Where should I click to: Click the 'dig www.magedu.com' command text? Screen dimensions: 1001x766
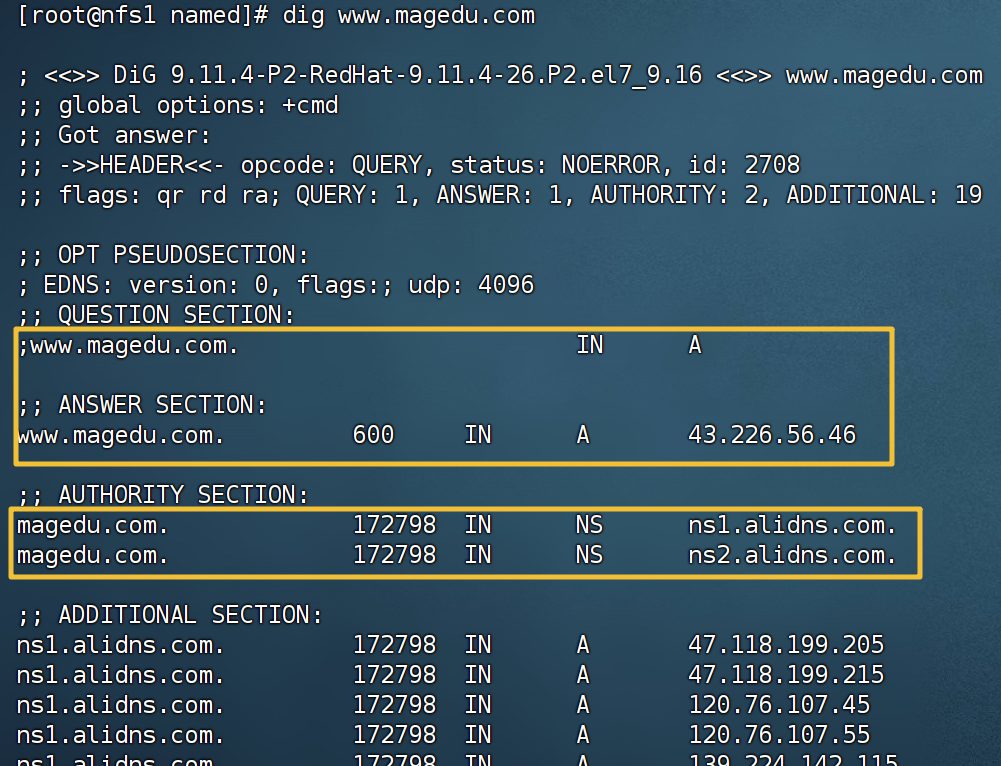point(409,15)
